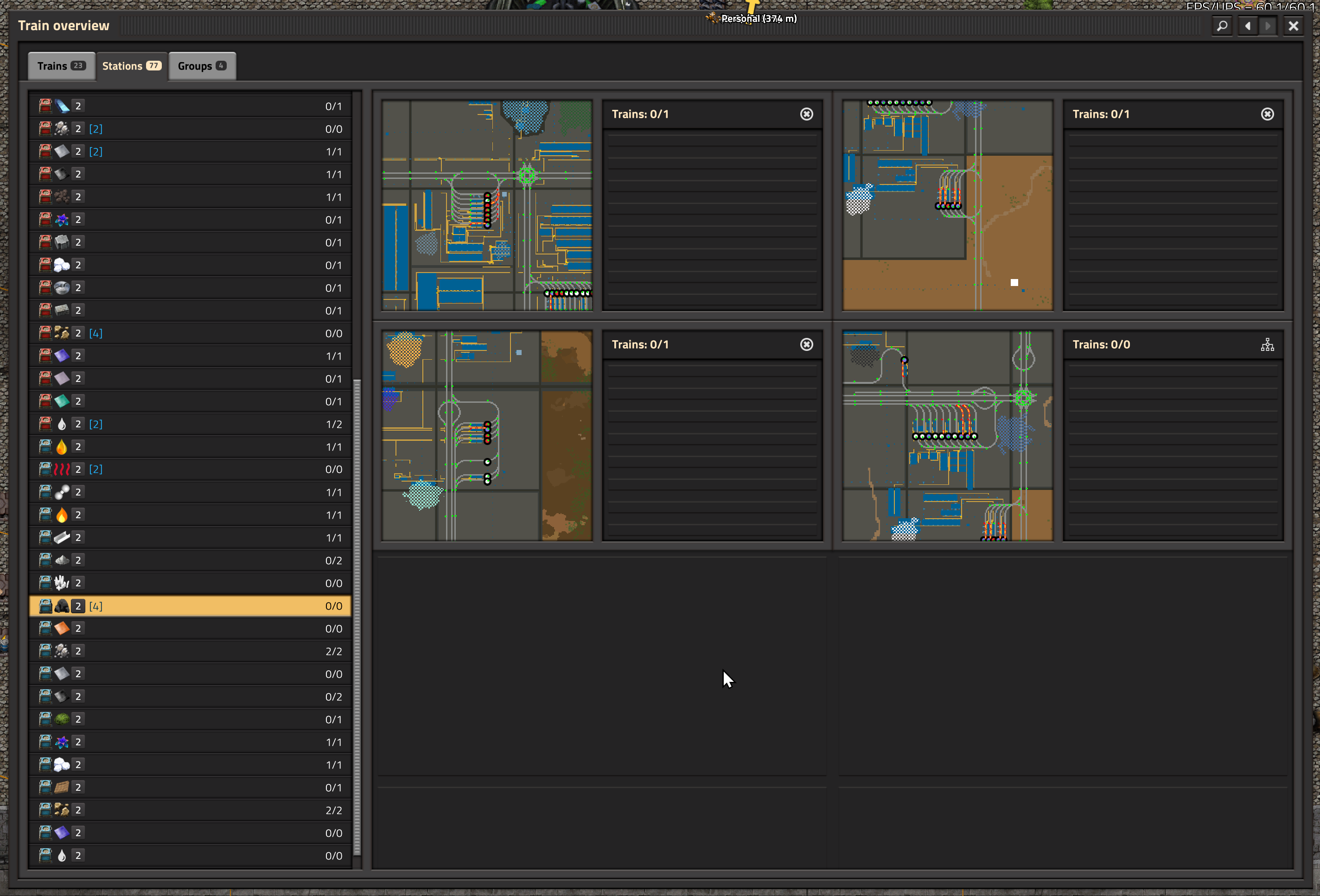
Task: Select the blue-stop dark plate station showing 0/2
Action: (x=190, y=697)
